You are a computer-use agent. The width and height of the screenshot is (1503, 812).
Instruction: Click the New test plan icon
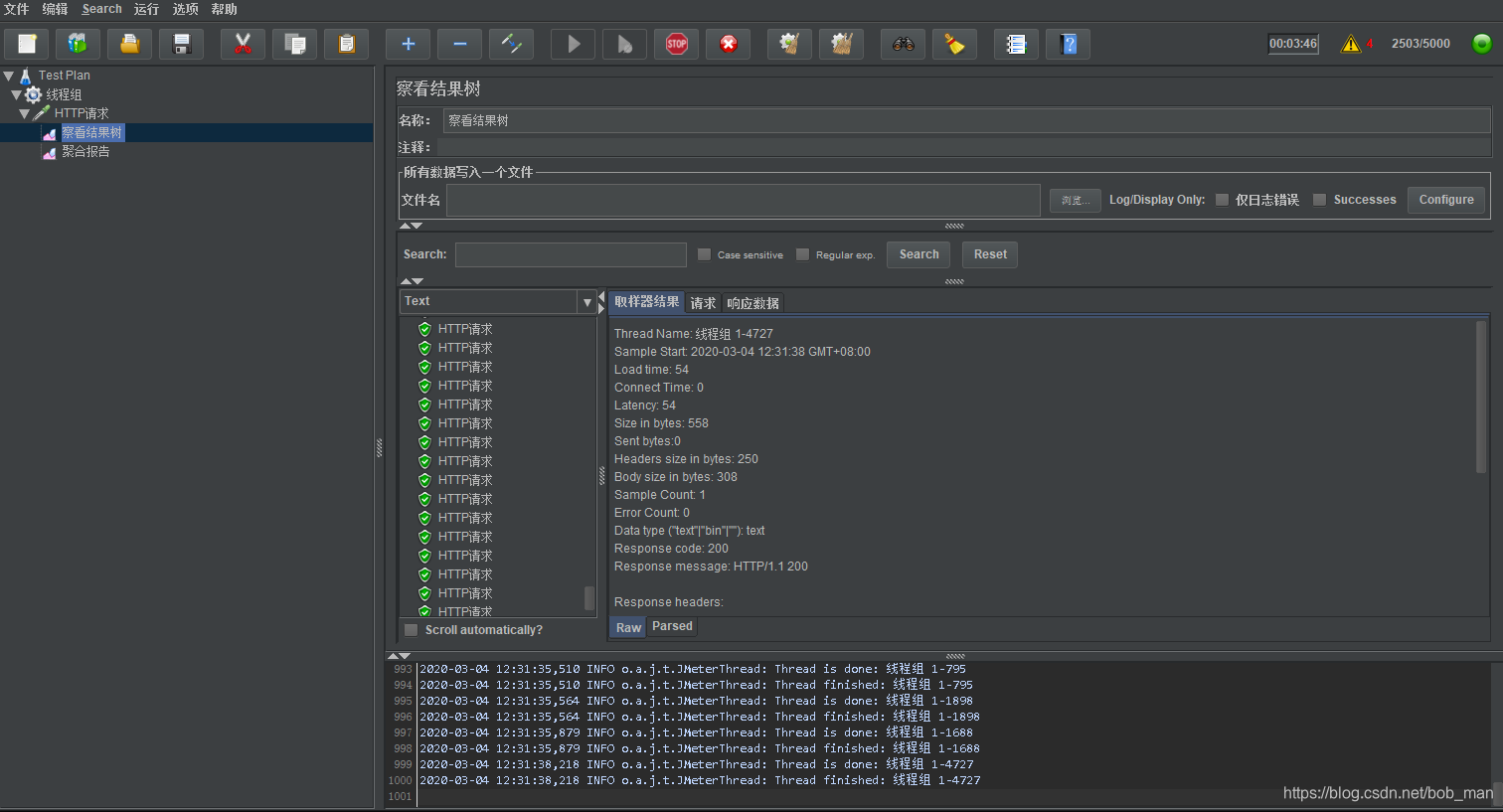[27, 44]
